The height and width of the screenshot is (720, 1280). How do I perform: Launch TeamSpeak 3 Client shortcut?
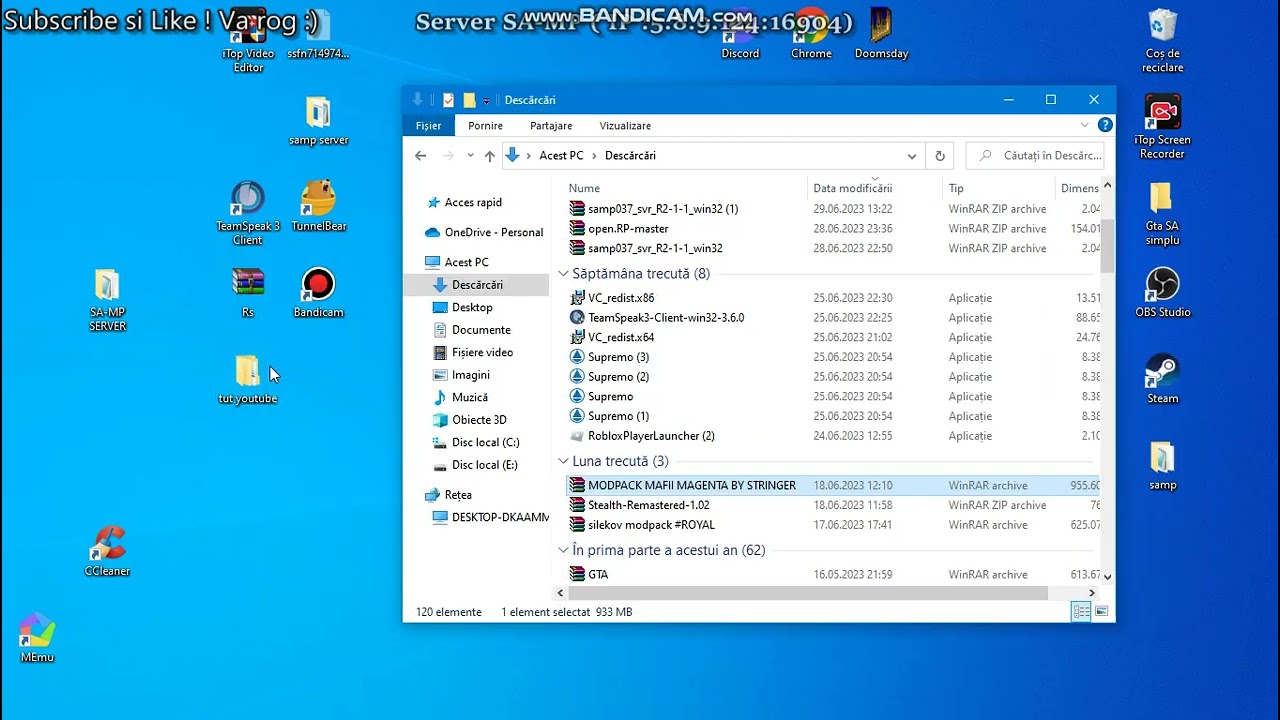pos(248,213)
